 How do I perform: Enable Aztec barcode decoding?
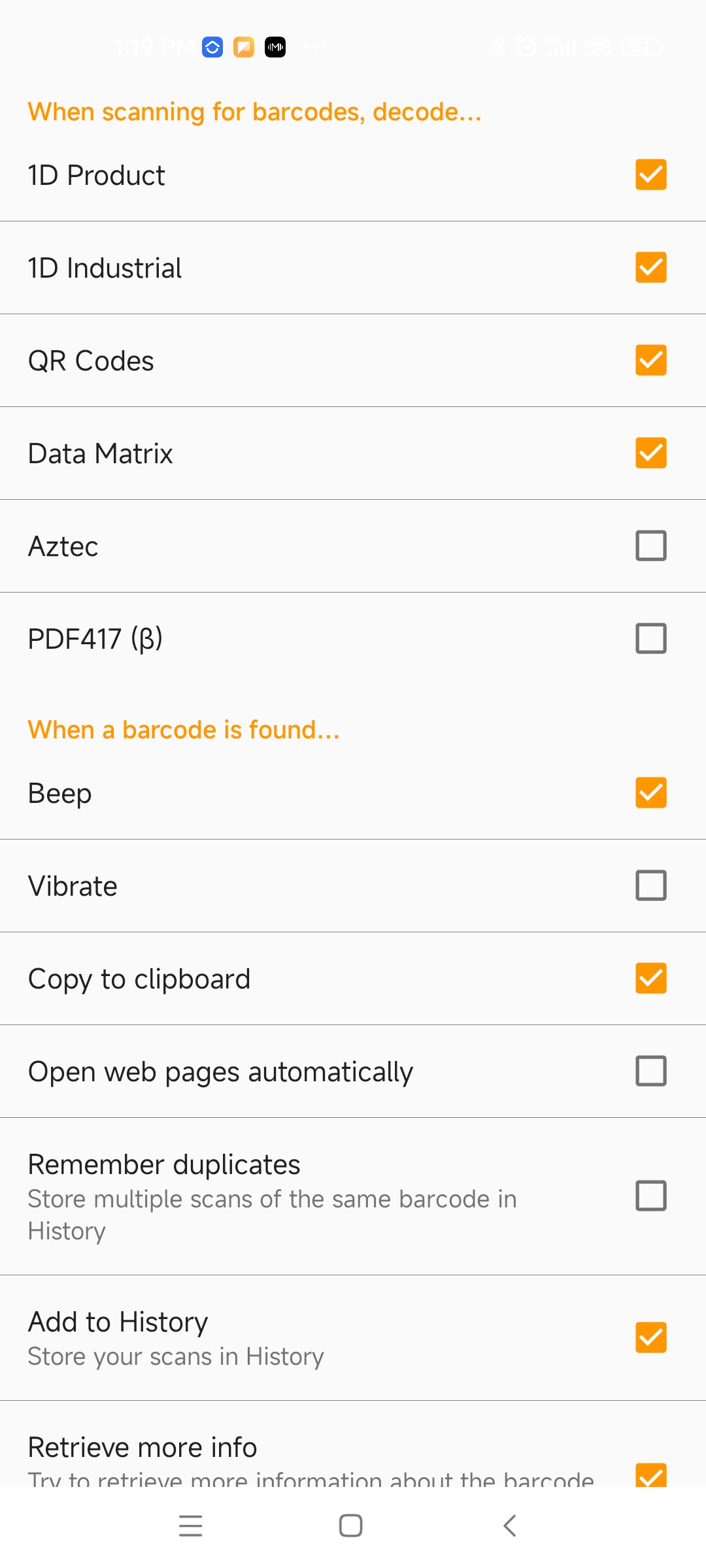tap(650, 546)
